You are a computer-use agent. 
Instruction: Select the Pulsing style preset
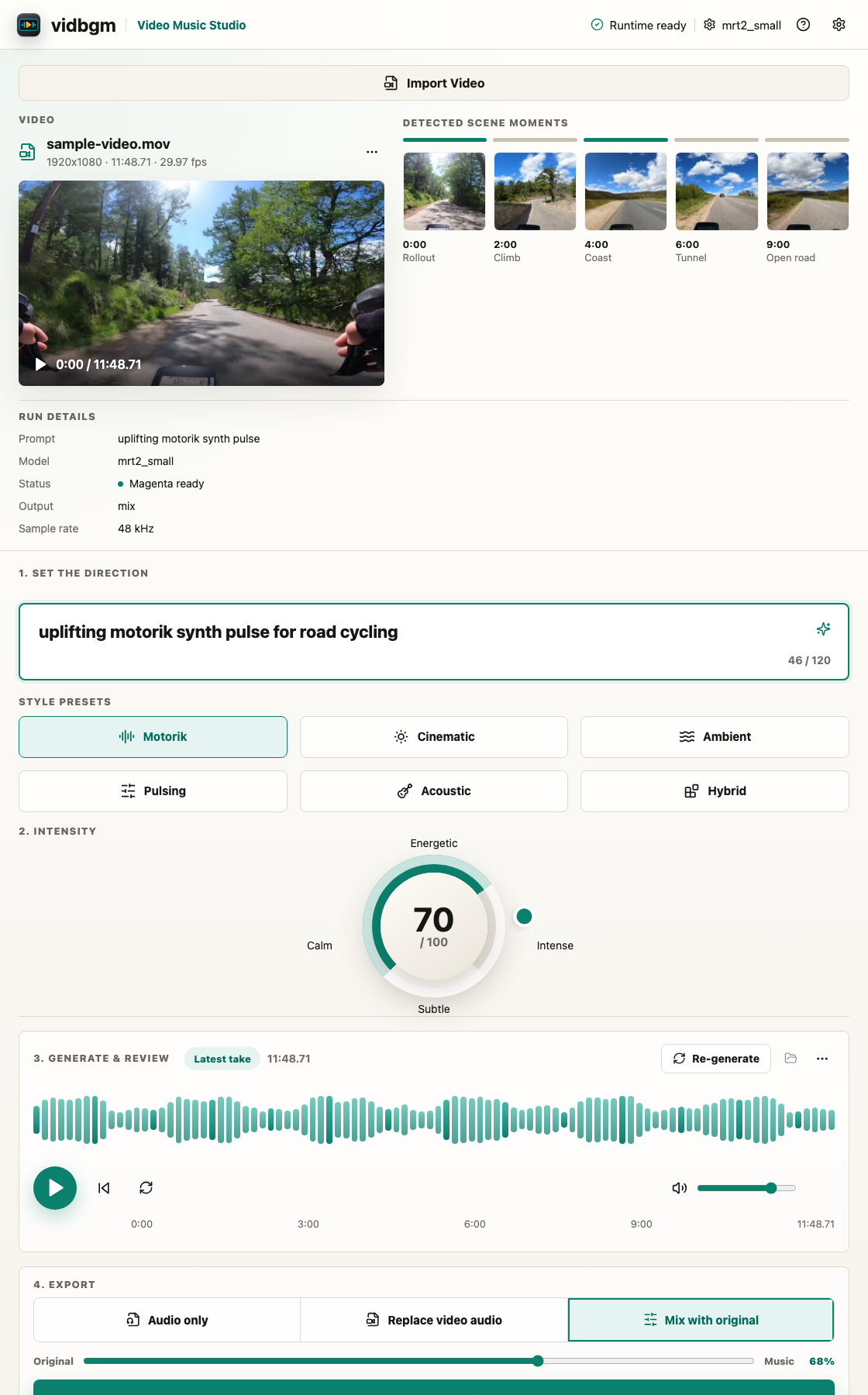(153, 791)
